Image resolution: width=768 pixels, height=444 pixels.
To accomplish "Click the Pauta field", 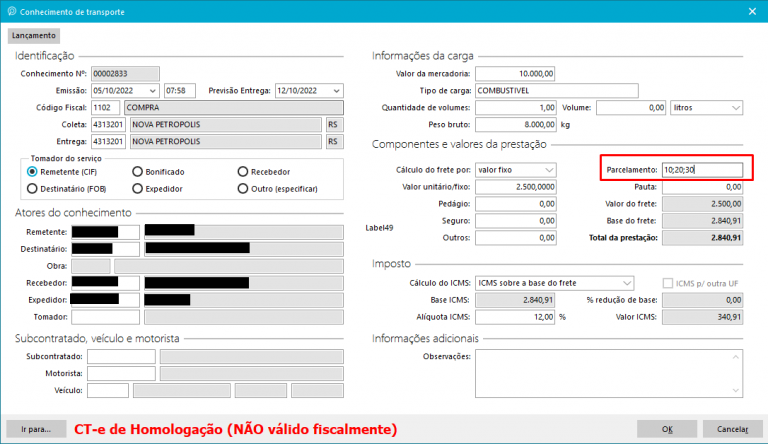I will click(x=702, y=187).
